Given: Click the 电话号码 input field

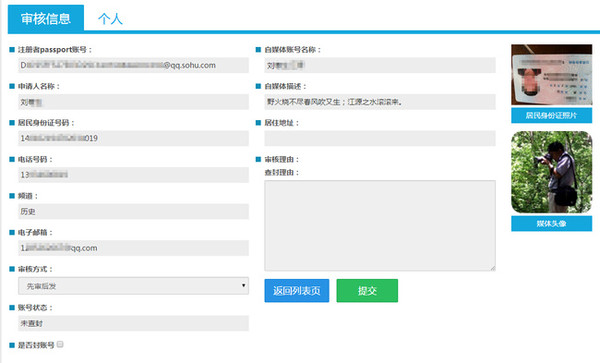Looking at the screenshot, I should [x=133, y=175].
